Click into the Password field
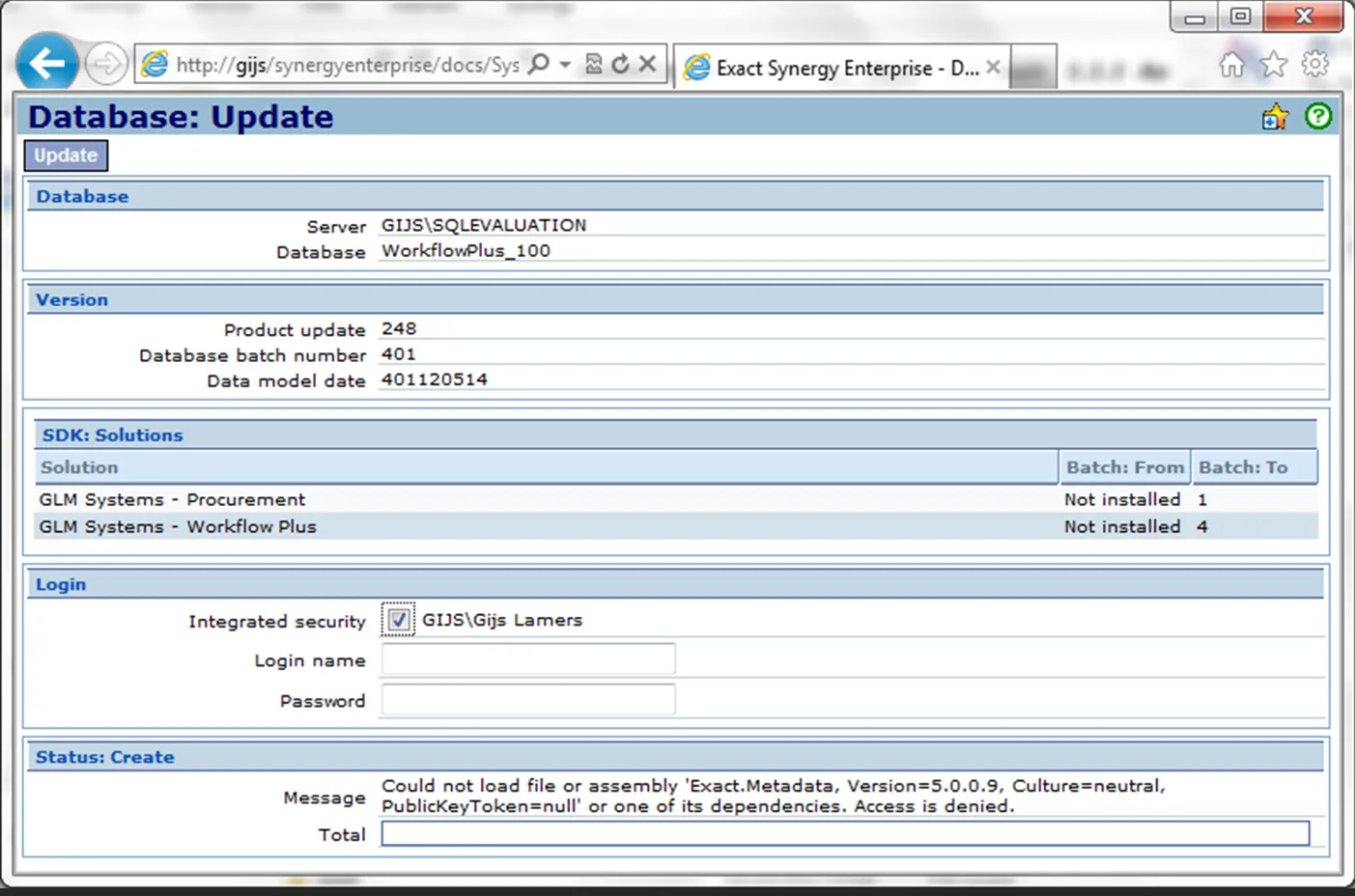The width and height of the screenshot is (1355, 896). click(528, 700)
